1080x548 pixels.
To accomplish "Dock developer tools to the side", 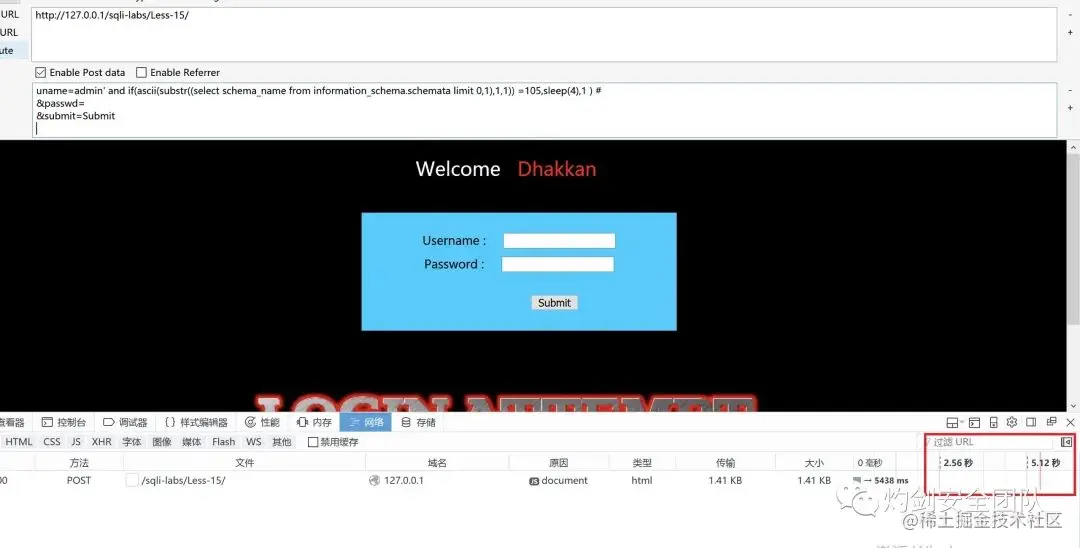I will (1031, 422).
